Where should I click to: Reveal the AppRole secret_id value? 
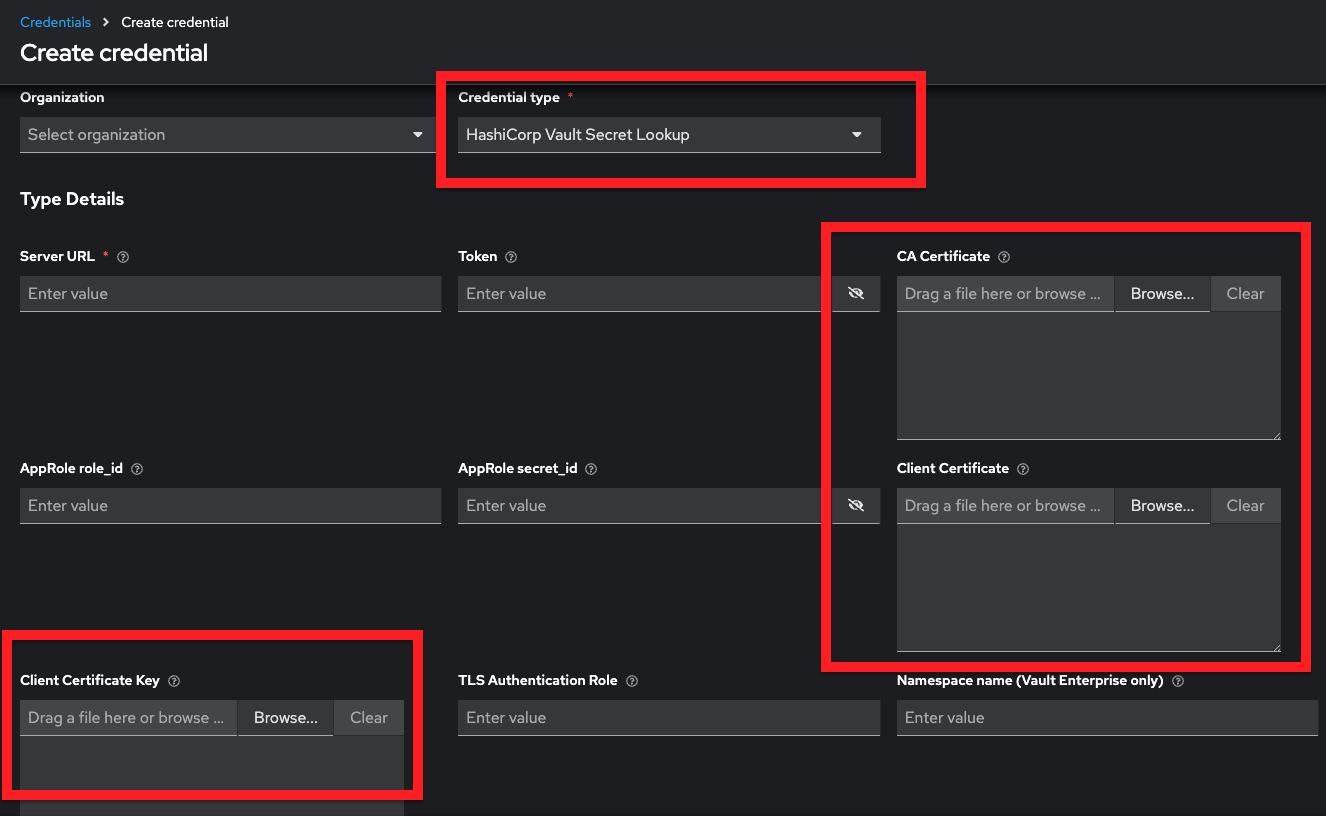pyautogui.click(x=855, y=506)
